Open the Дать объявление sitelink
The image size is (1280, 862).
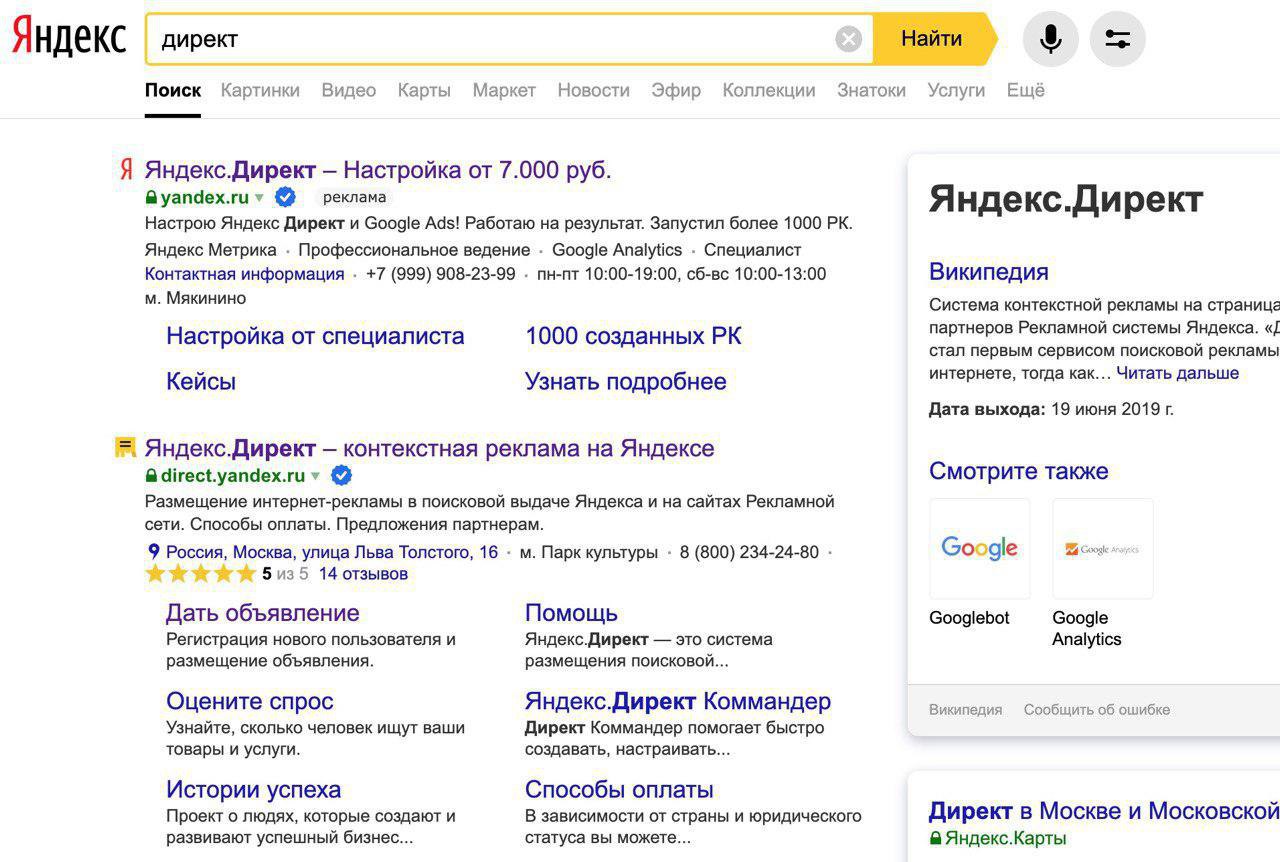263,613
